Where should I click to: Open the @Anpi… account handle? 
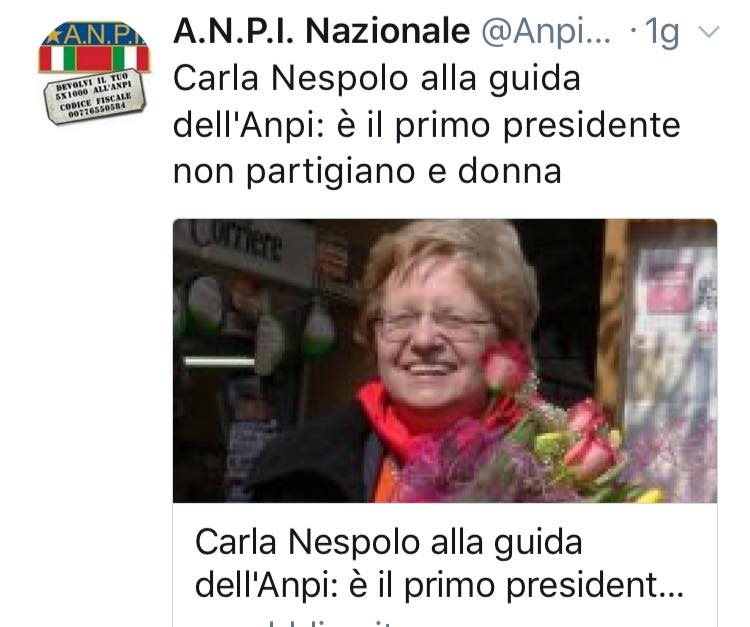click(x=546, y=33)
